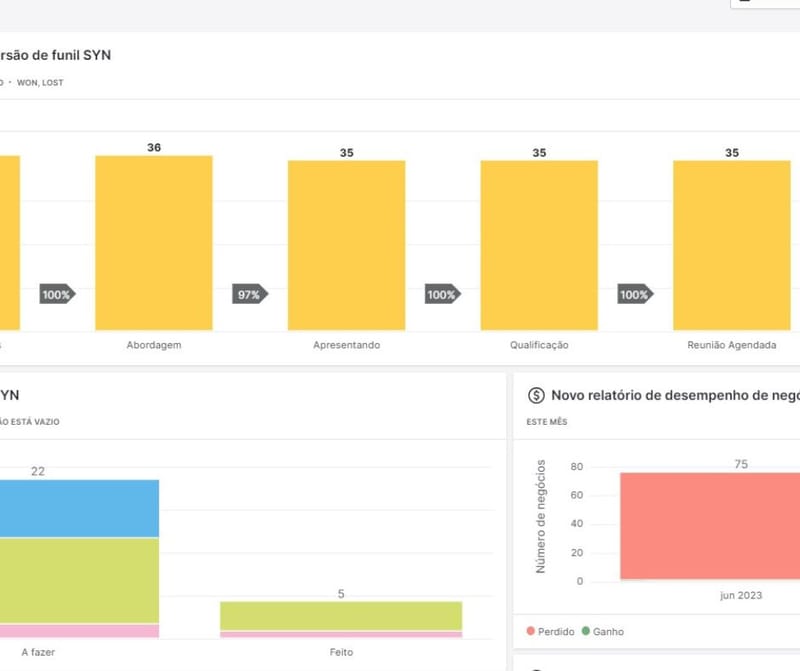Viewport: 800px width, 671px height.
Task: Open the WON, LOST status filter
Action: 40,83
